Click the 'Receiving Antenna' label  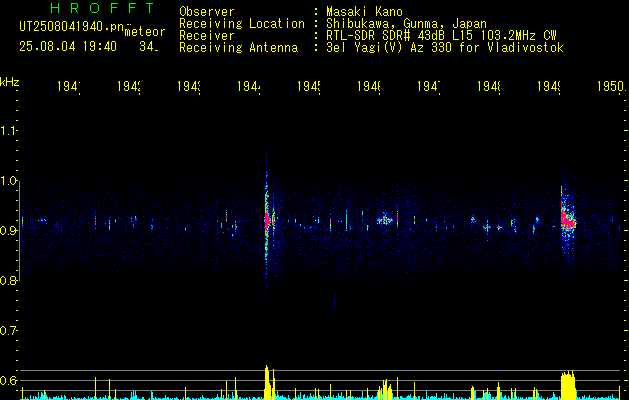click(238, 48)
